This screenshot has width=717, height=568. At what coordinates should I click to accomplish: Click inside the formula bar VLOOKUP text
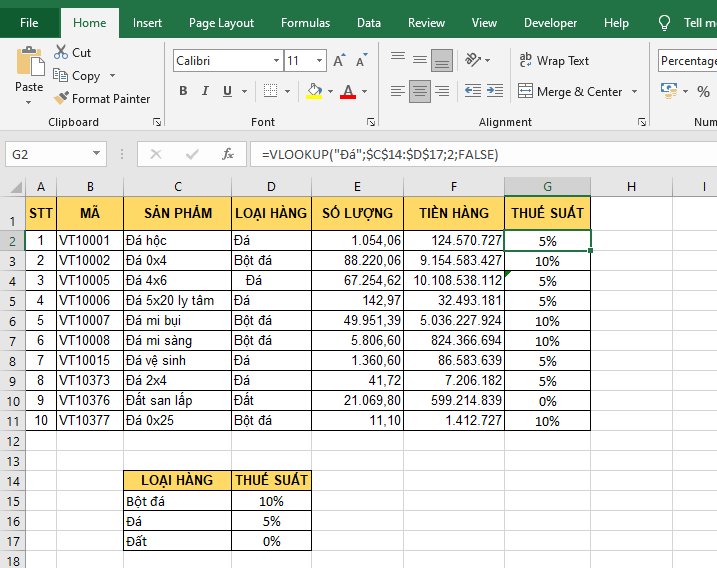tap(380, 154)
